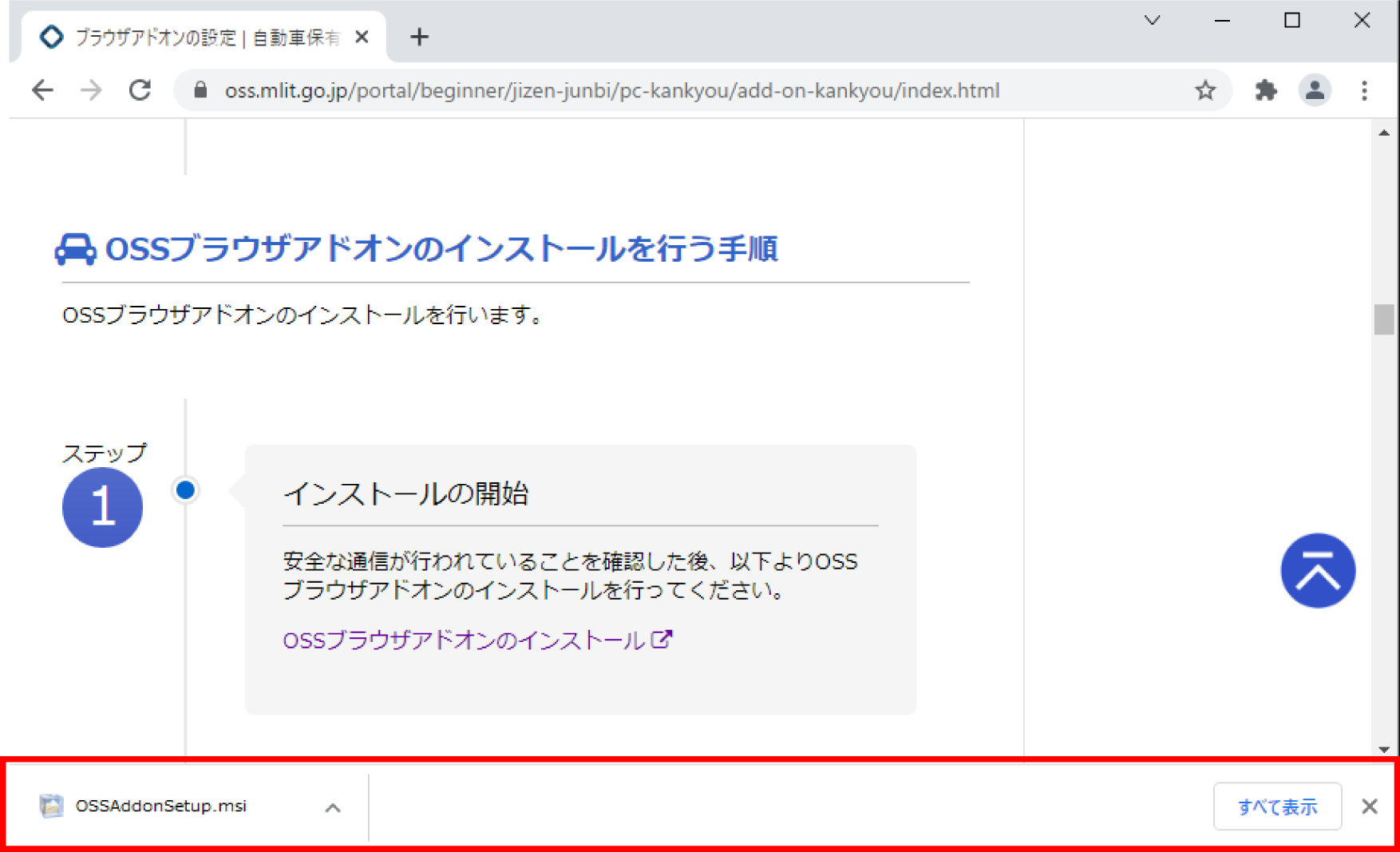Open a new tab with plus button
This screenshot has width=1400, height=852.
coord(419,37)
